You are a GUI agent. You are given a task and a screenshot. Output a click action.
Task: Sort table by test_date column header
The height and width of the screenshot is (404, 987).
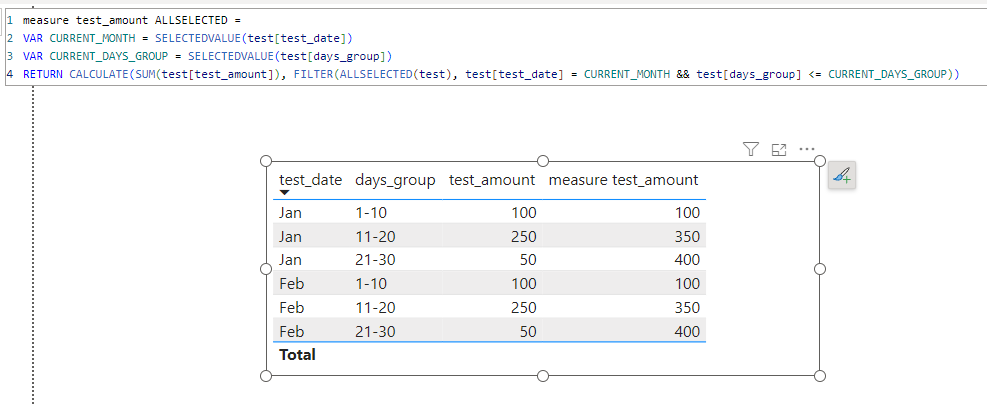(310, 180)
